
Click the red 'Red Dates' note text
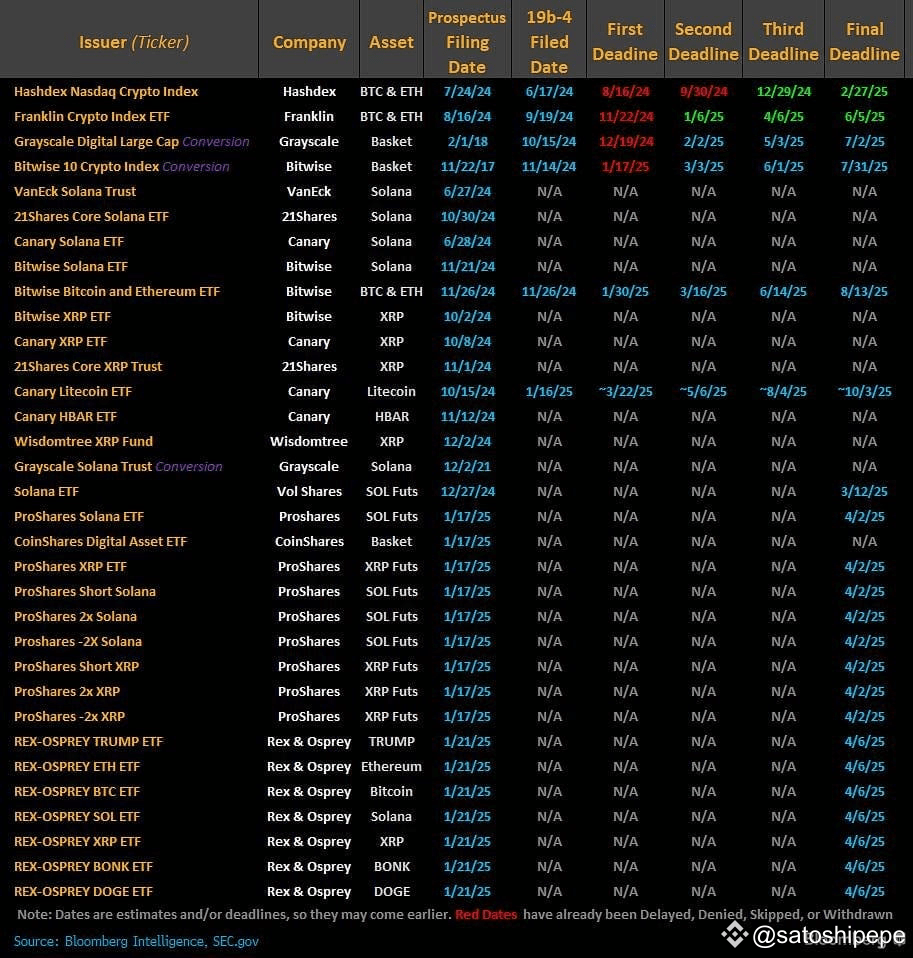(x=486, y=914)
